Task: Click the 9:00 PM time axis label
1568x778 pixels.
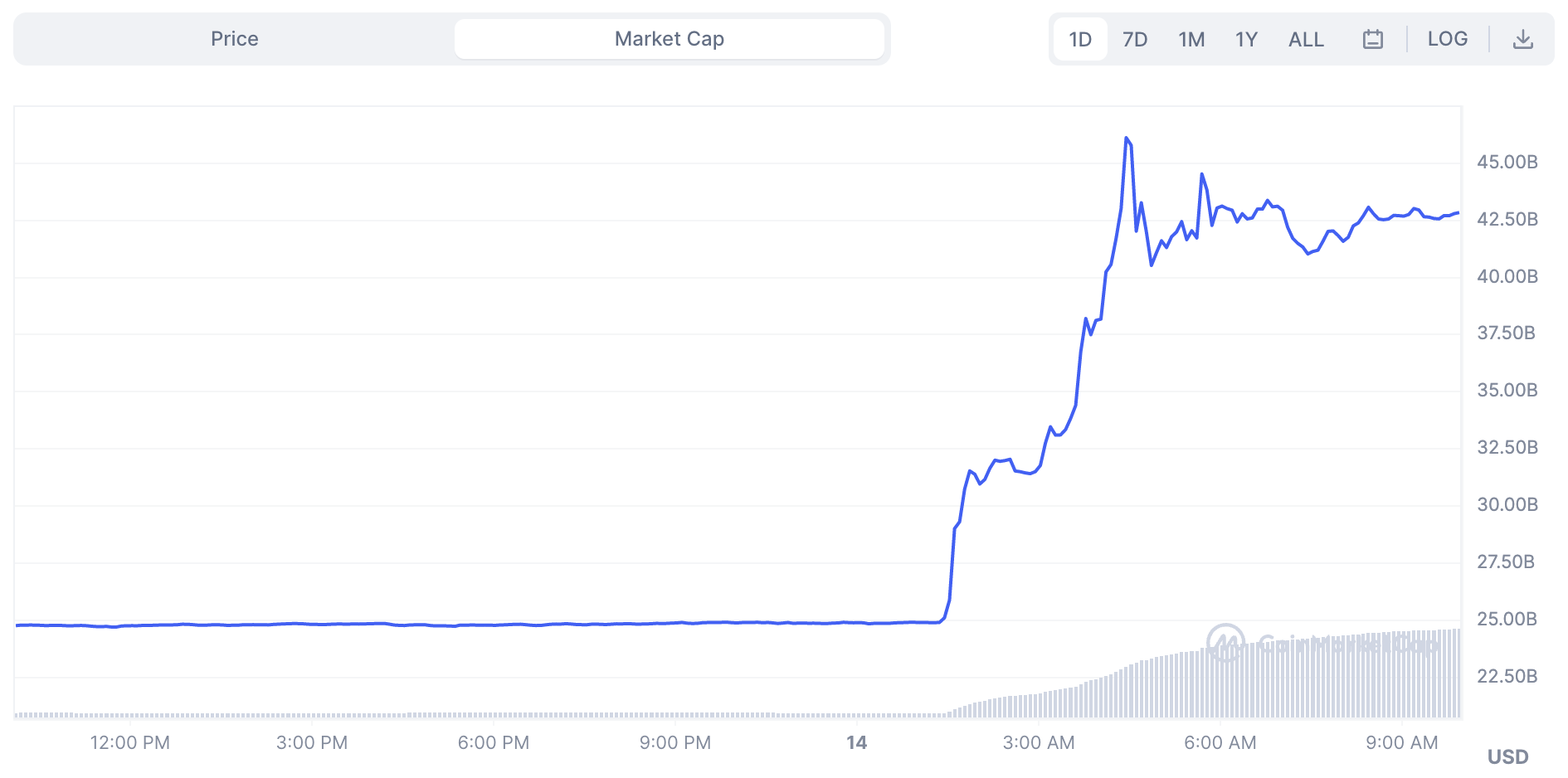Action: point(675,742)
